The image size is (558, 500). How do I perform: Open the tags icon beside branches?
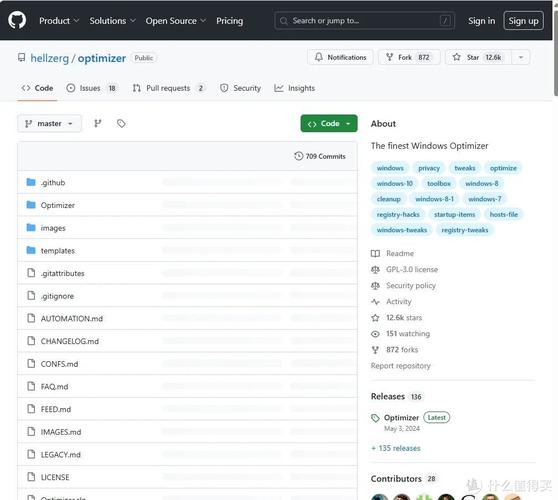pyautogui.click(x=121, y=123)
